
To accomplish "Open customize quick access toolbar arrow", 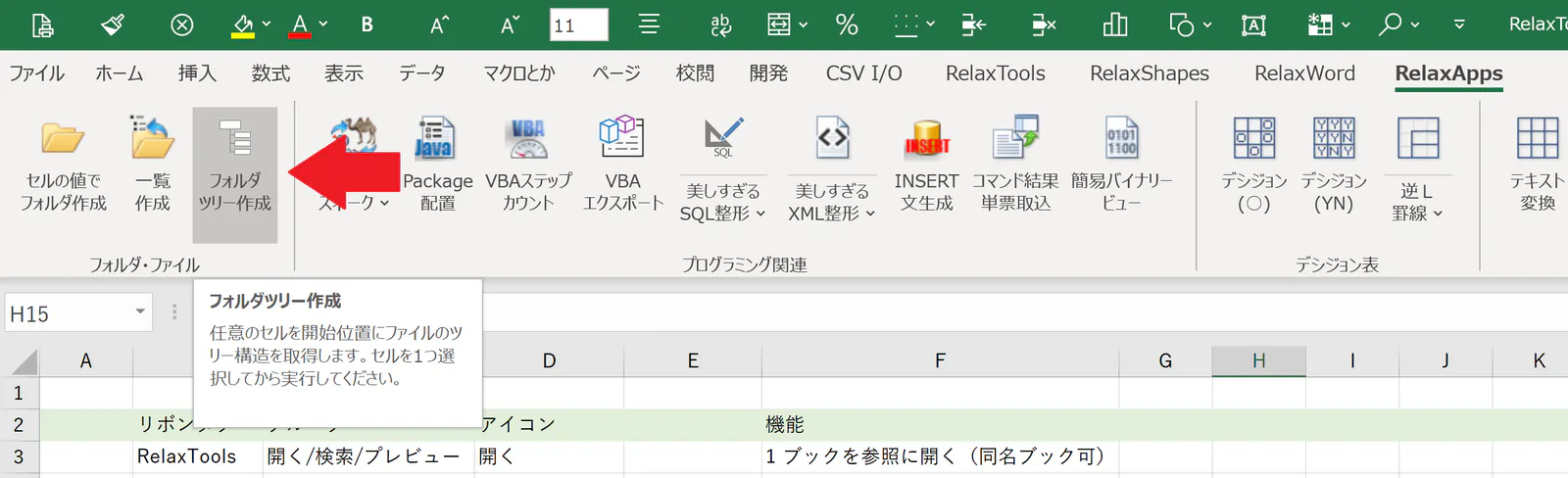I will pos(1459,24).
